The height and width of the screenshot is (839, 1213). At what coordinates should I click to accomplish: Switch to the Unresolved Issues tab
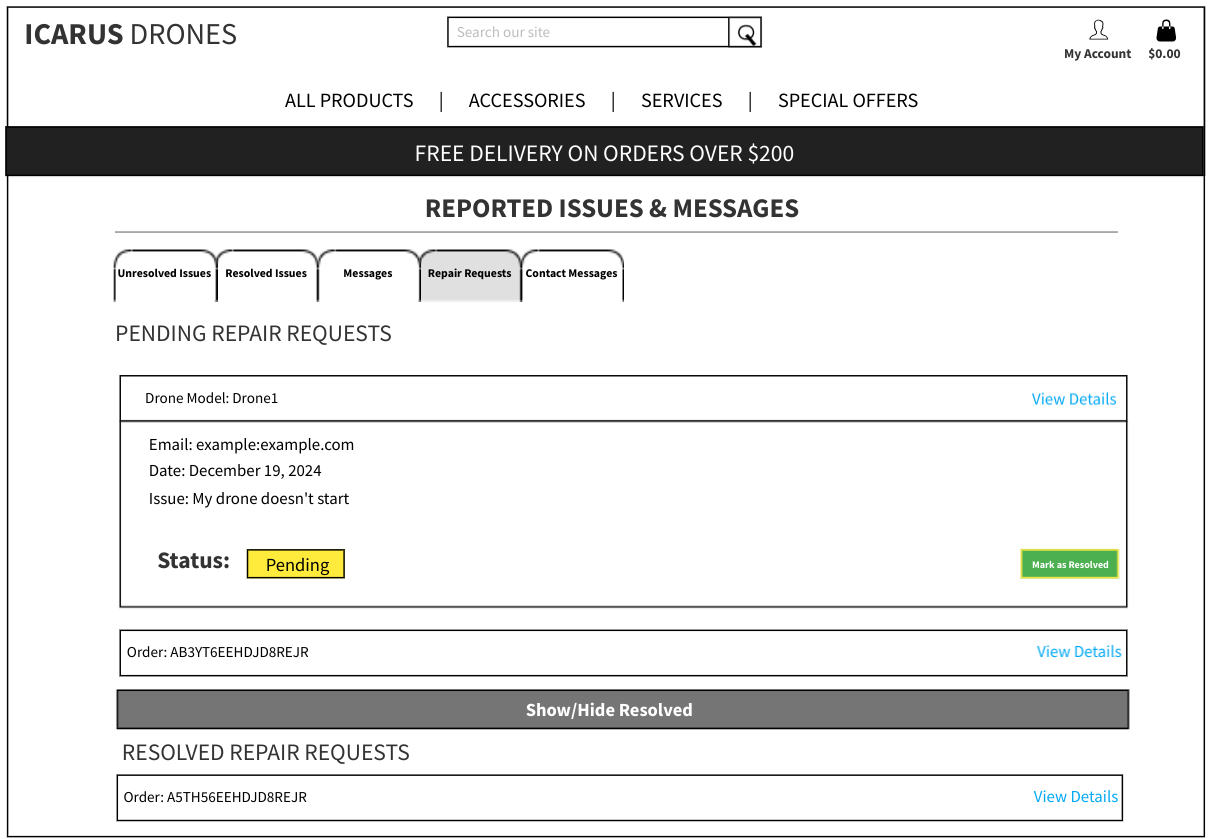tap(165, 274)
